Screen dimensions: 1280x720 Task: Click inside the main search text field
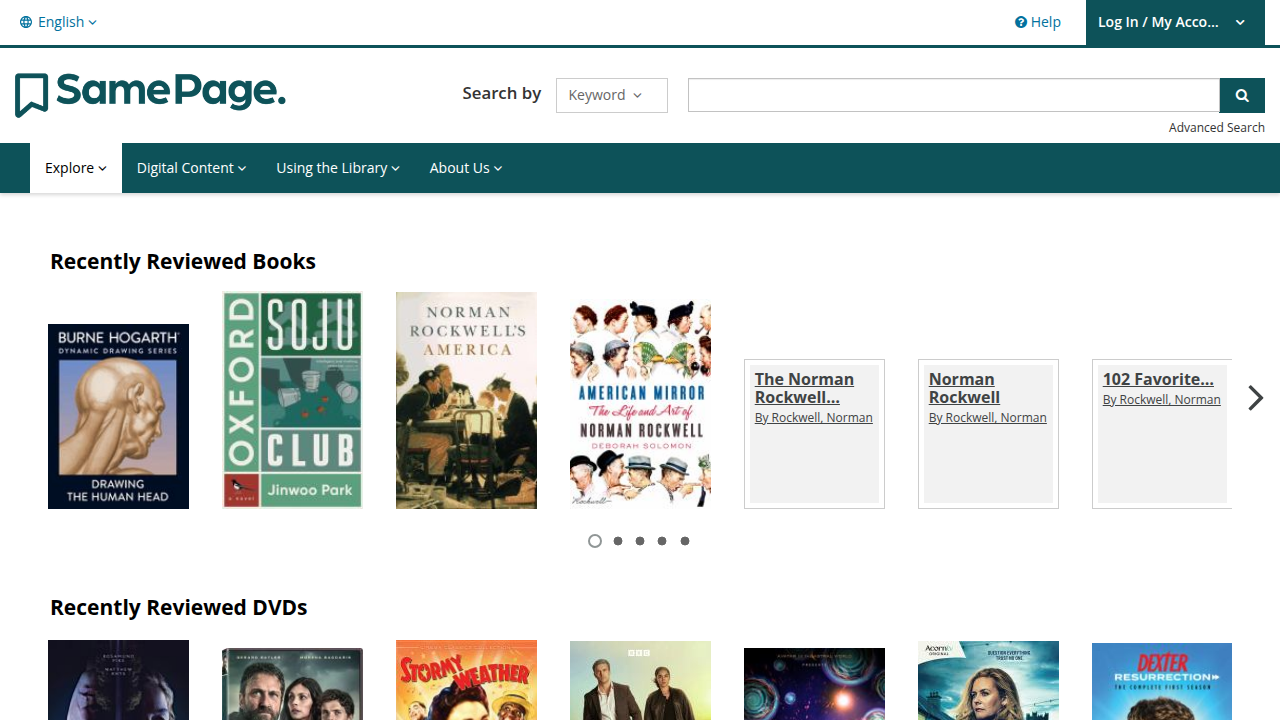click(x=954, y=95)
